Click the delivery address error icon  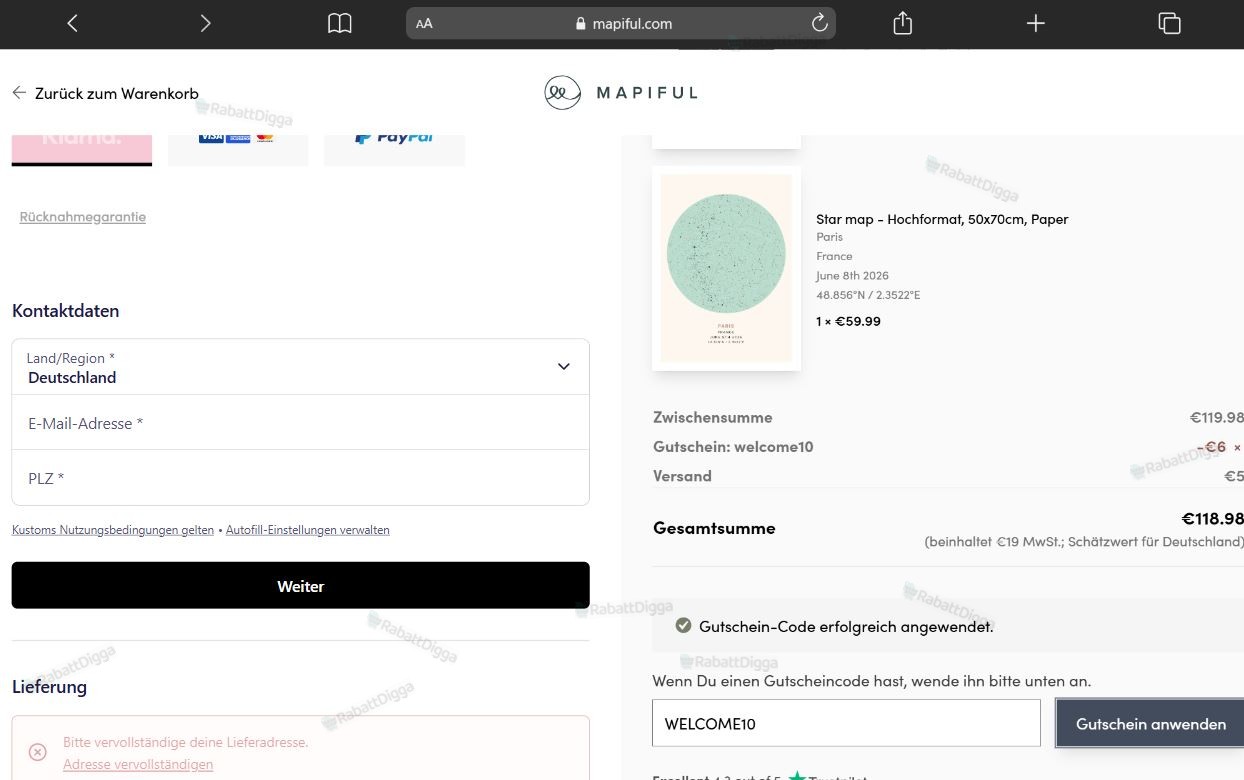[37, 752]
